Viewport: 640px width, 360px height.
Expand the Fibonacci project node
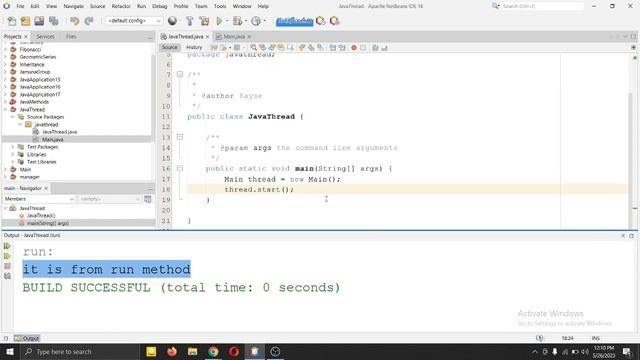coord(5,49)
